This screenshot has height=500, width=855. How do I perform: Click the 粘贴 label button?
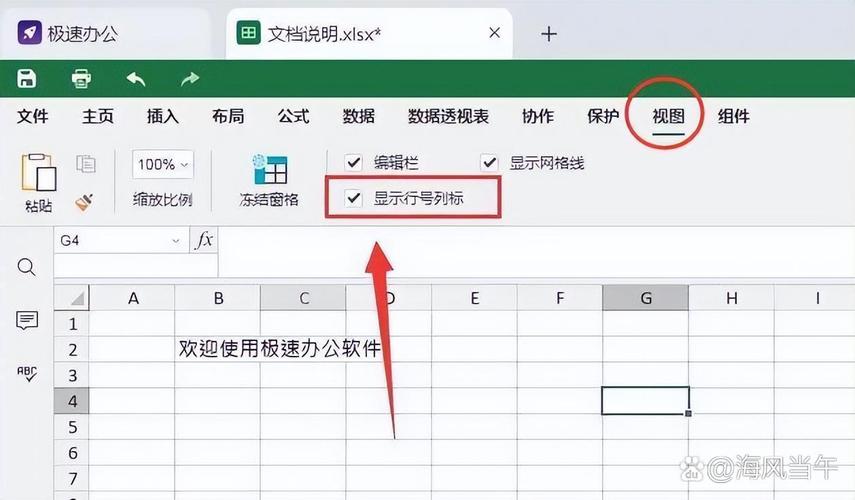38,206
